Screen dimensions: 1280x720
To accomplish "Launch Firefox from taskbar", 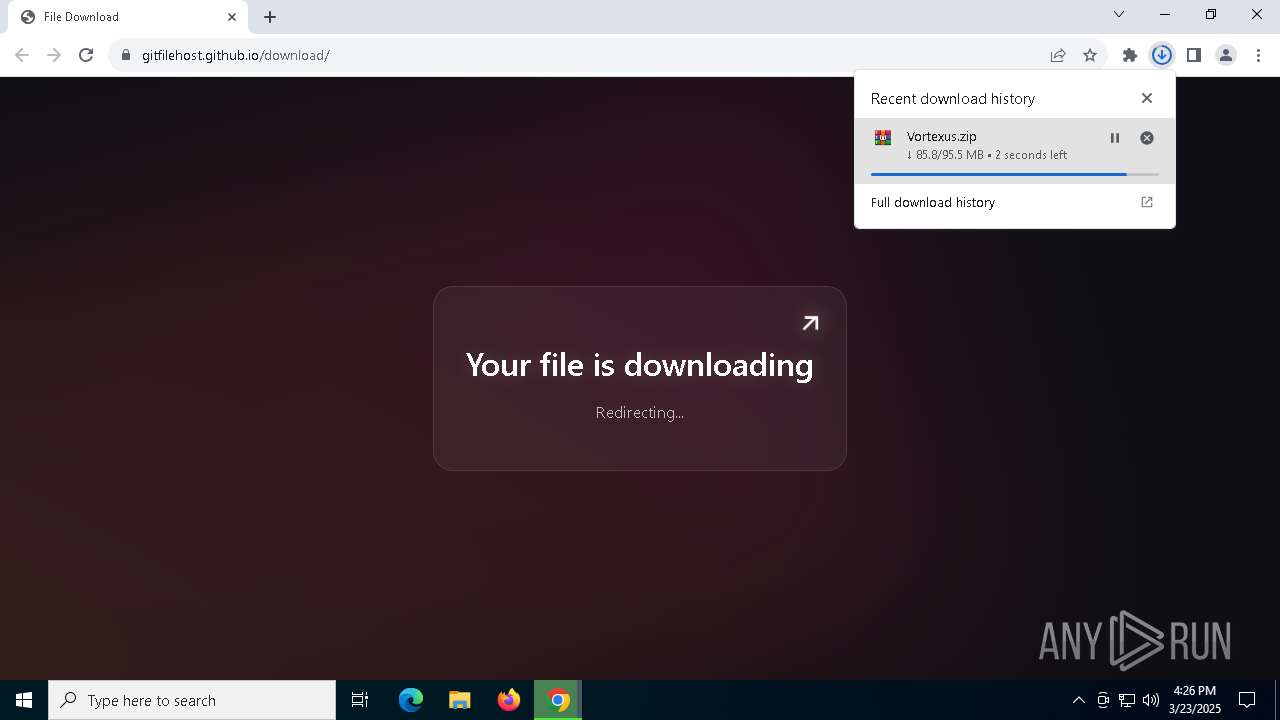I will 509,700.
